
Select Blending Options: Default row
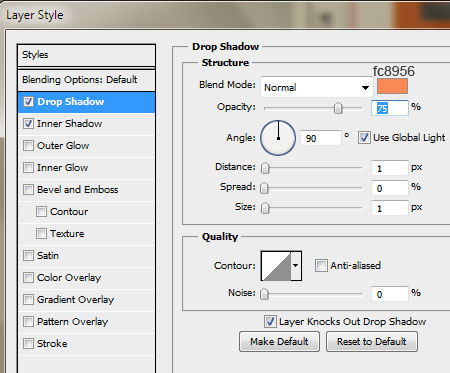click(x=86, y=80)
